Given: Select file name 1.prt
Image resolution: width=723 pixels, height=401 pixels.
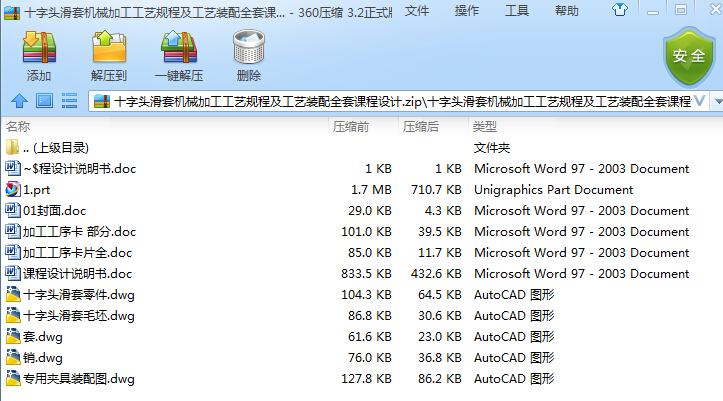Looking at the screenshot, I should tap(36, 190).
